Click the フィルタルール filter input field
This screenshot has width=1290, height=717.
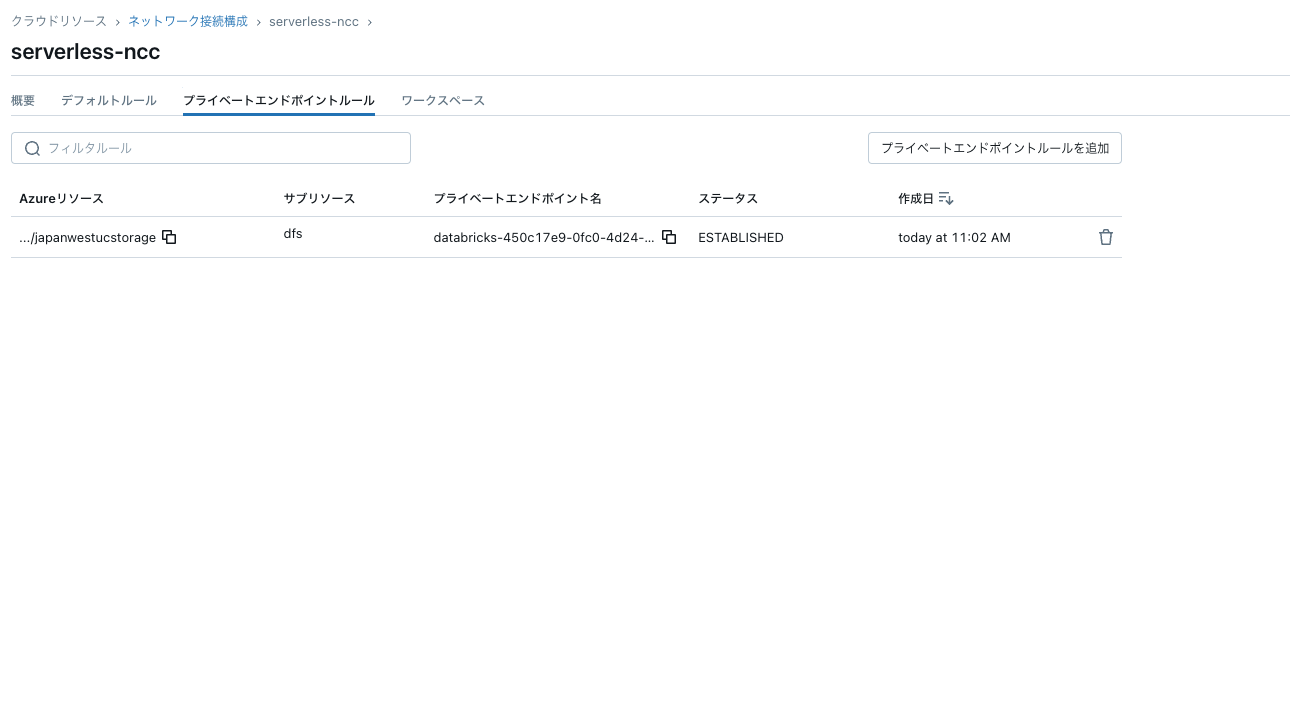point(210,148)
